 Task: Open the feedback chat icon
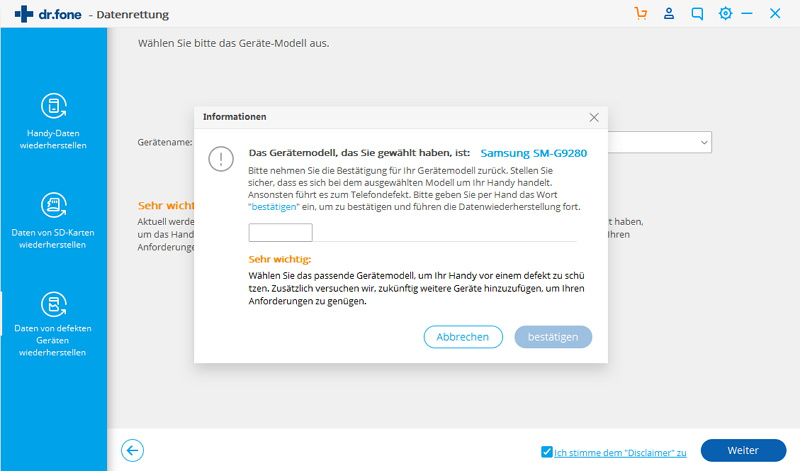[697, 14]
